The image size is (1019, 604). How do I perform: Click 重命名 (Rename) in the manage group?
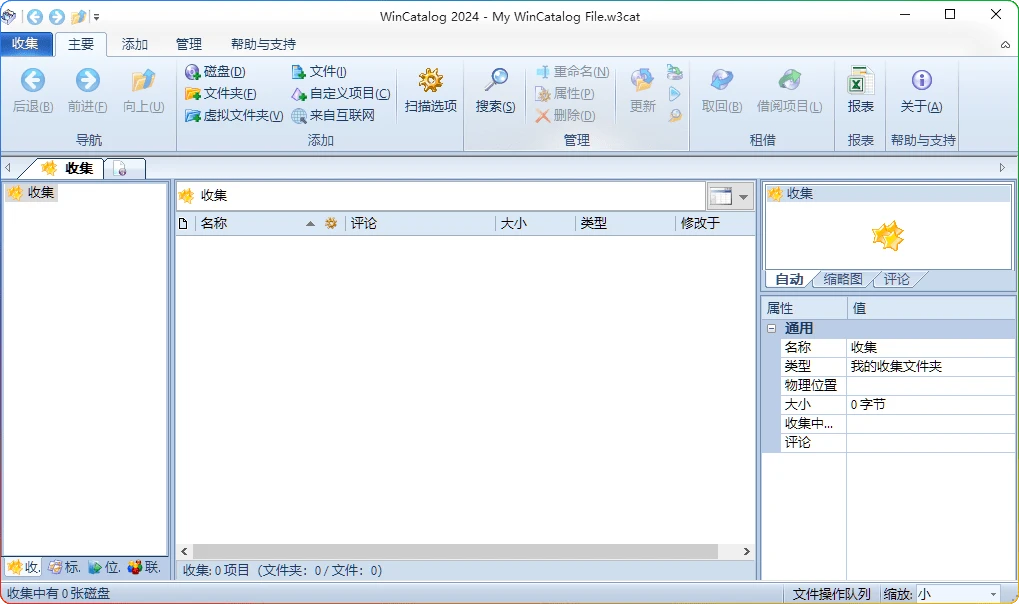(x=573, y=72)
